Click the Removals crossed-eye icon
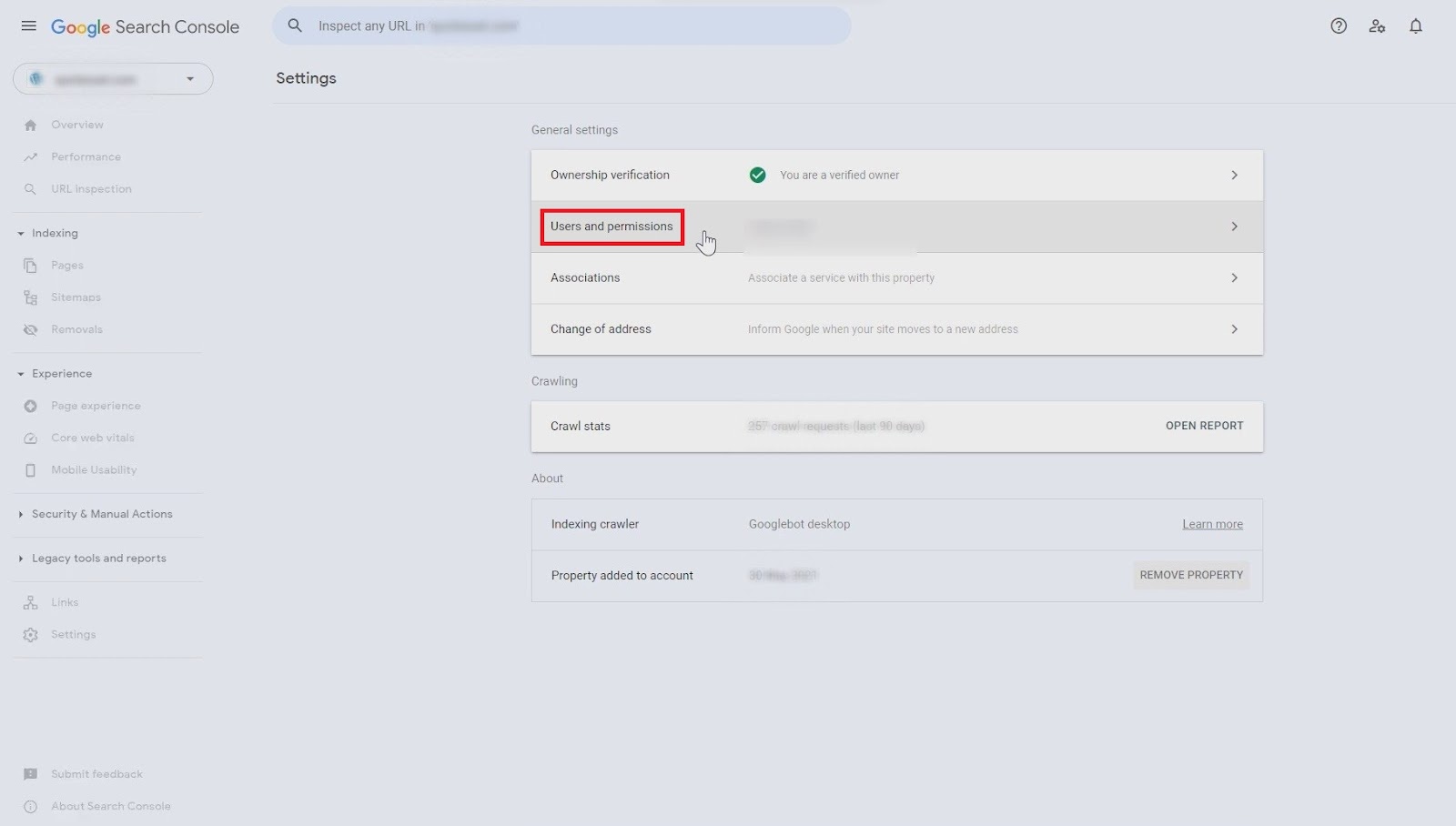1456x826 pixels. [x=30, y=328]
